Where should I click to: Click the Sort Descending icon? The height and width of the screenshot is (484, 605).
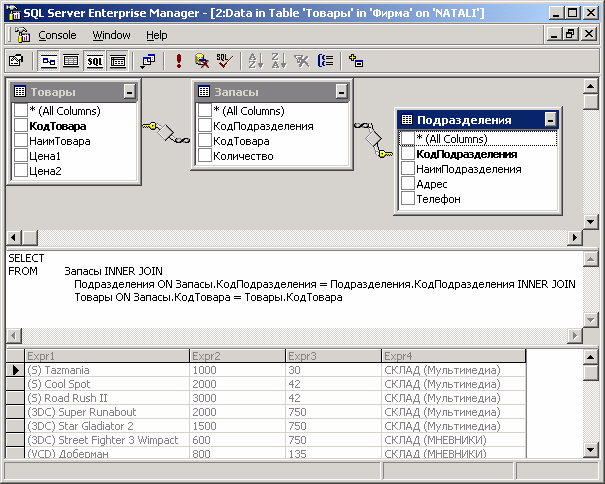click(x=279, y=61)
